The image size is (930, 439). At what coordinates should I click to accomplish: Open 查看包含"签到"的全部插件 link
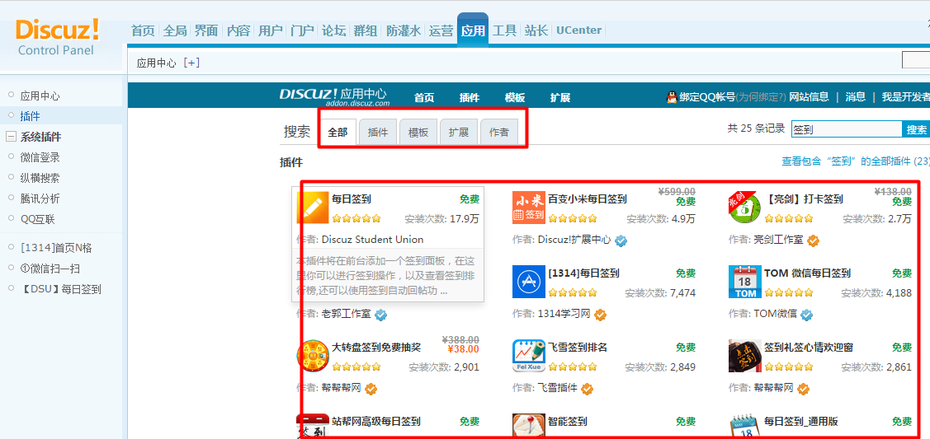coord(855,161)
